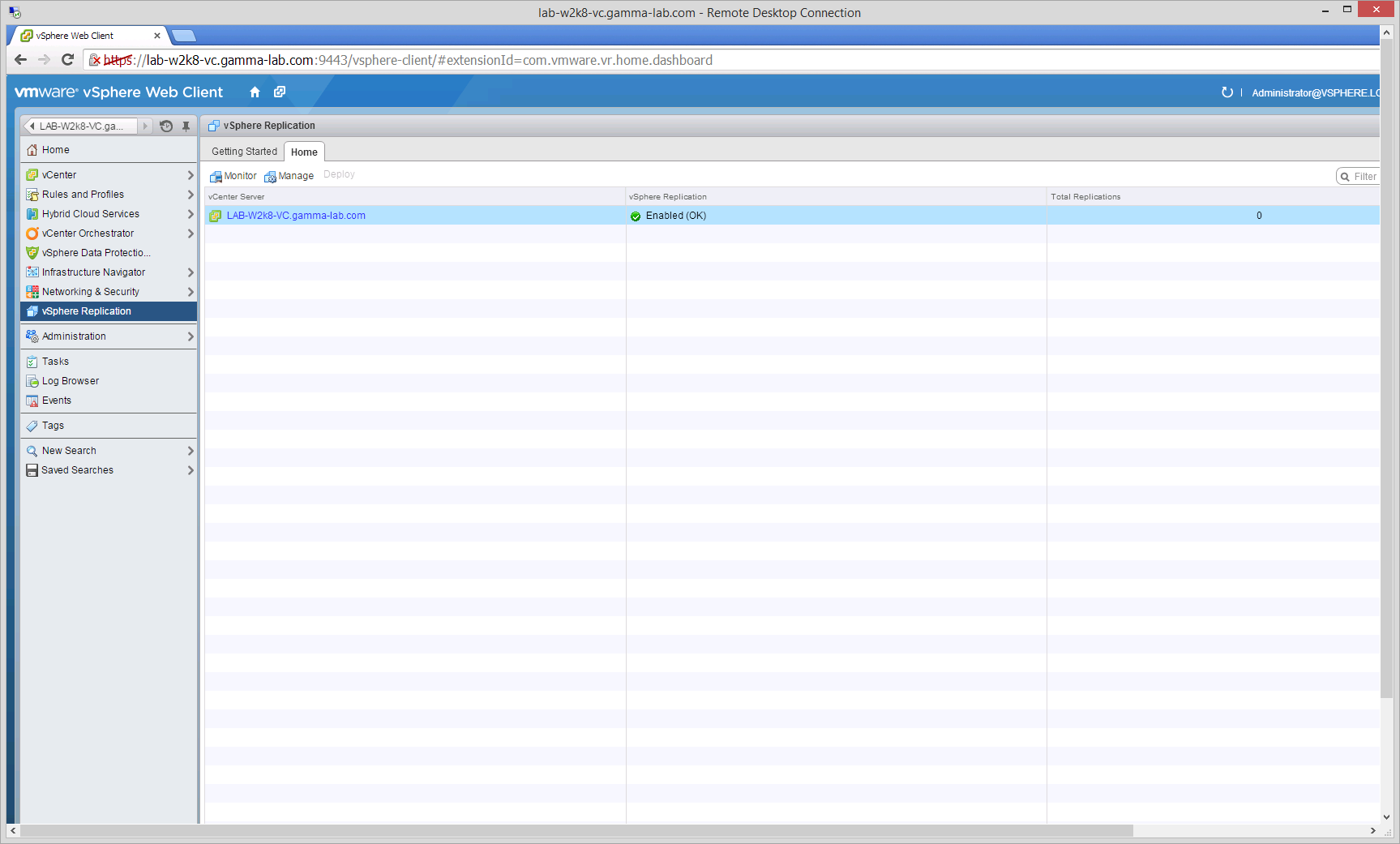The image size is (1400, 844).
Task: Click the refresh icon beside Administrator
Action: [1227, 92]
